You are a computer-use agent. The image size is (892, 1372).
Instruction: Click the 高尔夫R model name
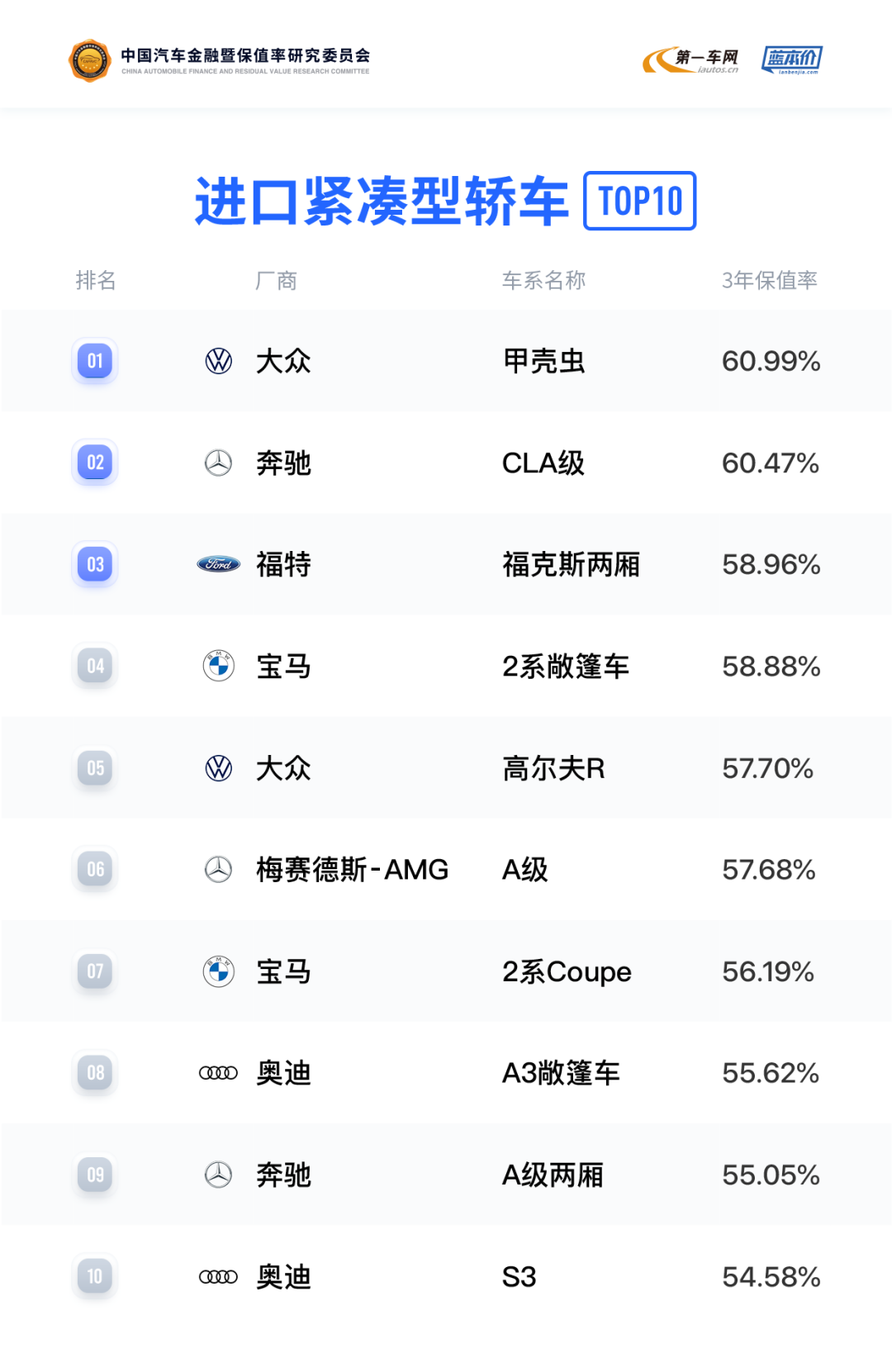point(553,768)
